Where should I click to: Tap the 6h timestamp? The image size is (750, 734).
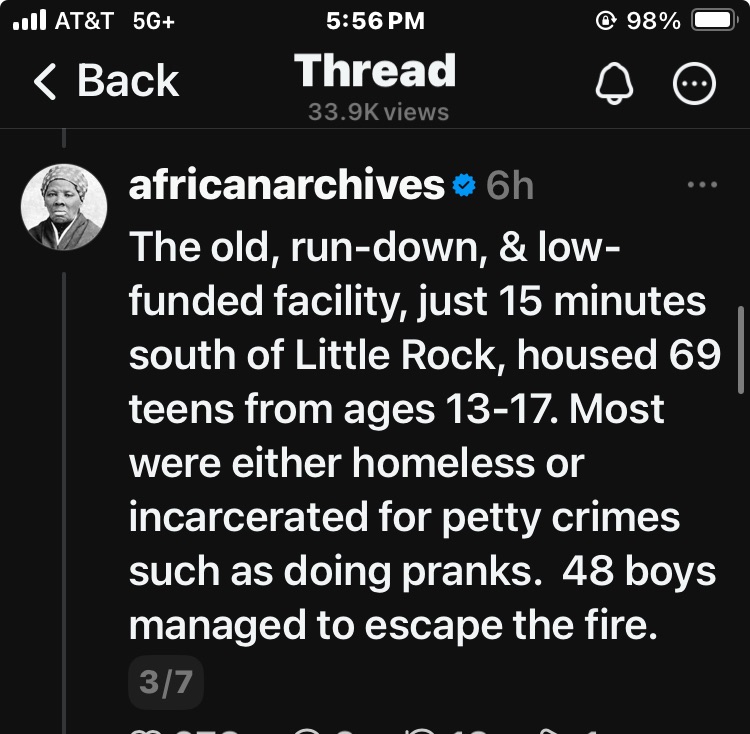coord(510,186)
